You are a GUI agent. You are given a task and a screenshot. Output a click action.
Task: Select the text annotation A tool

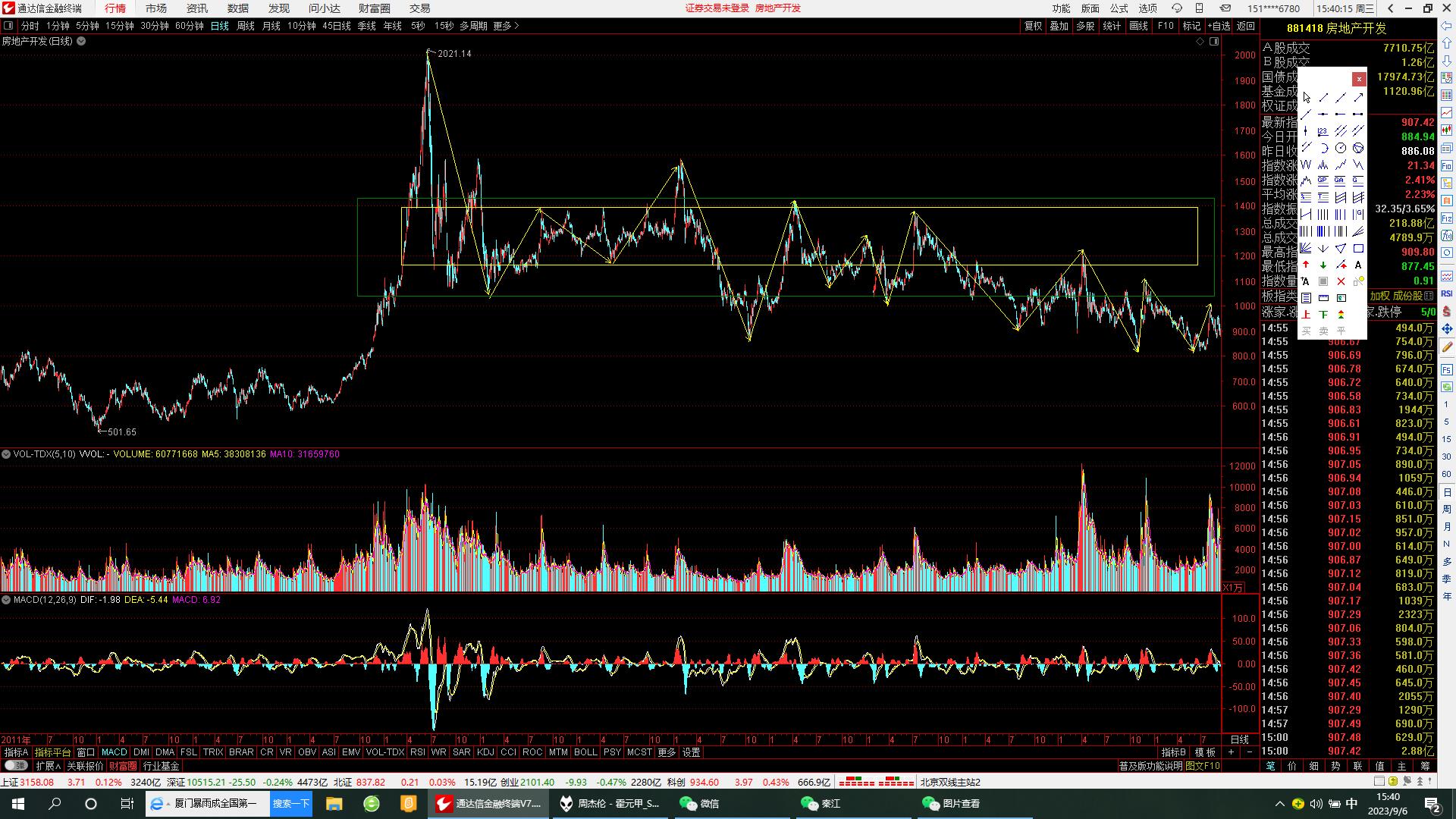[x=1358, y=265]
